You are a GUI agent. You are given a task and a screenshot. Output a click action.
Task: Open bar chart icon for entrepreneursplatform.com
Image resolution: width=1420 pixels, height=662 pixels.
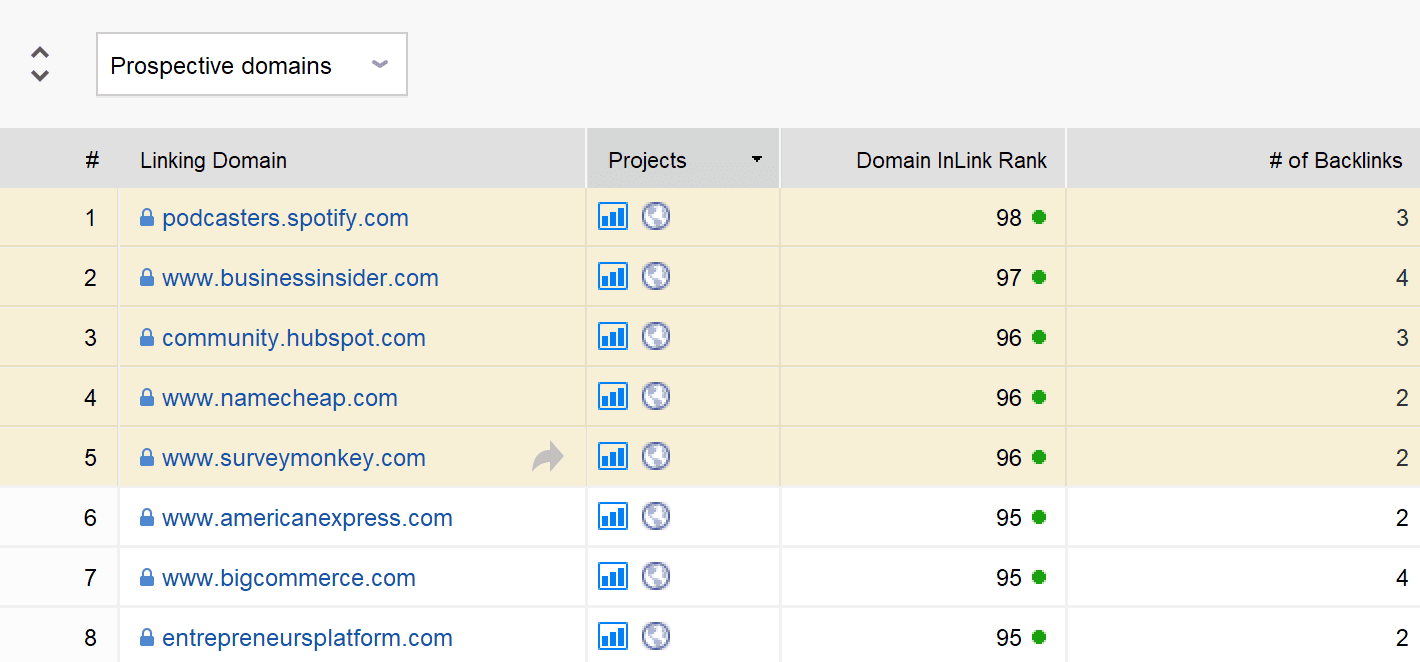pos(613,636)
